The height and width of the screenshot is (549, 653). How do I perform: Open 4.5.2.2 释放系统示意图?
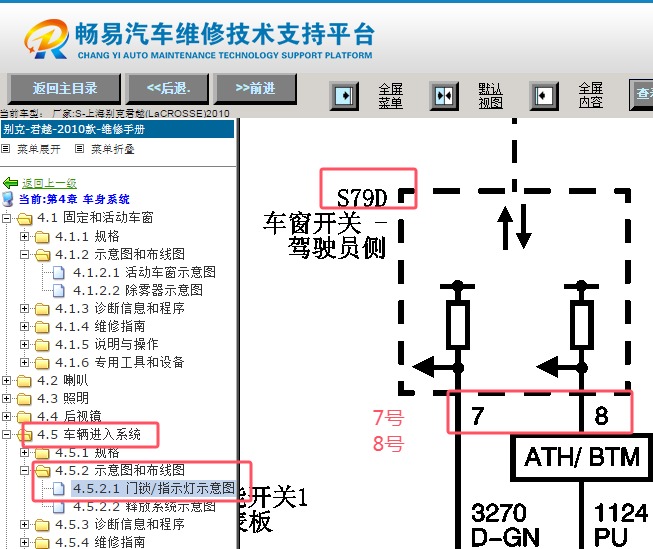pyautogui.click(x=144, y=507)
